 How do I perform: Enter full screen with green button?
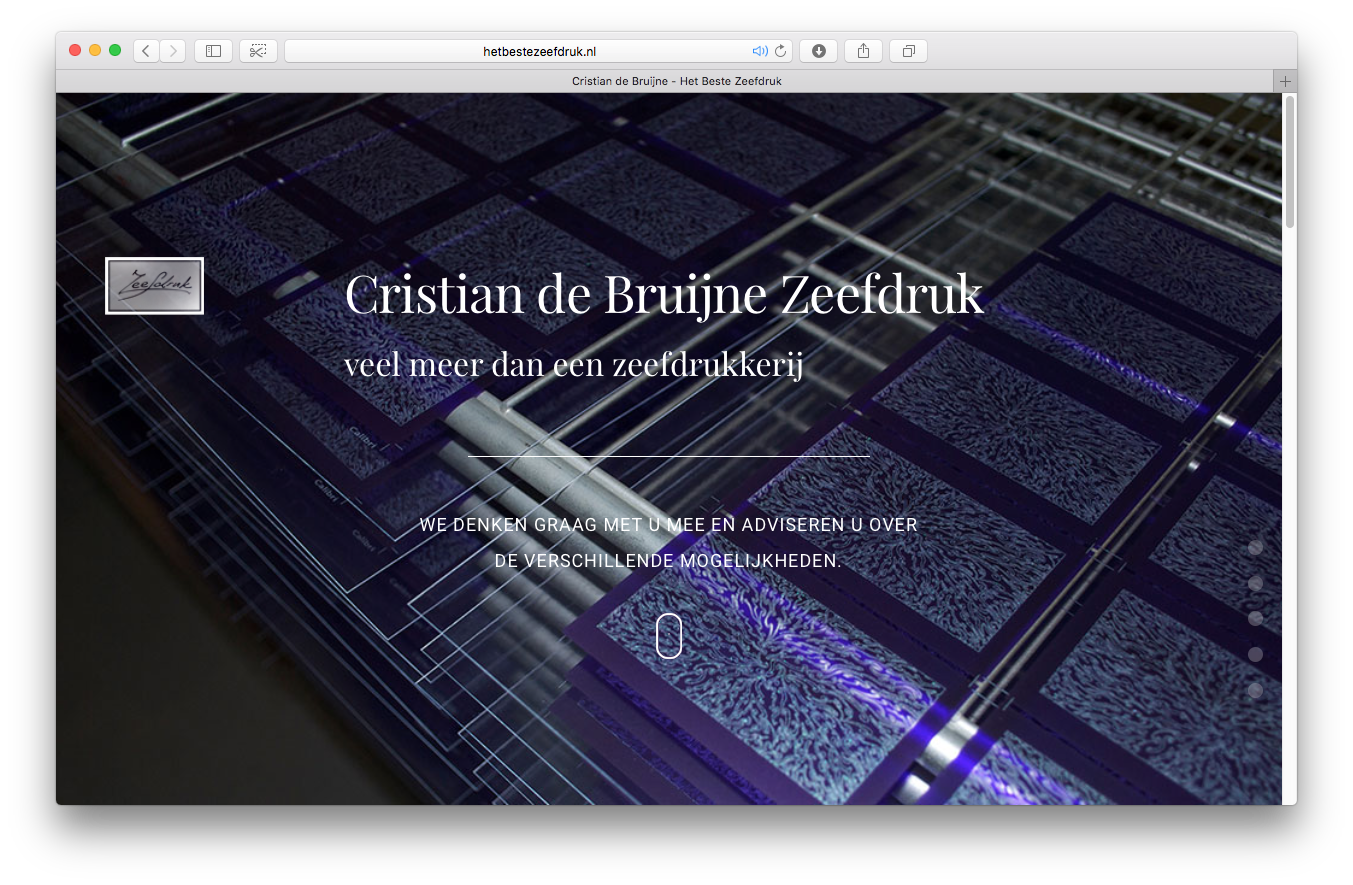click(x=115, y=50)
